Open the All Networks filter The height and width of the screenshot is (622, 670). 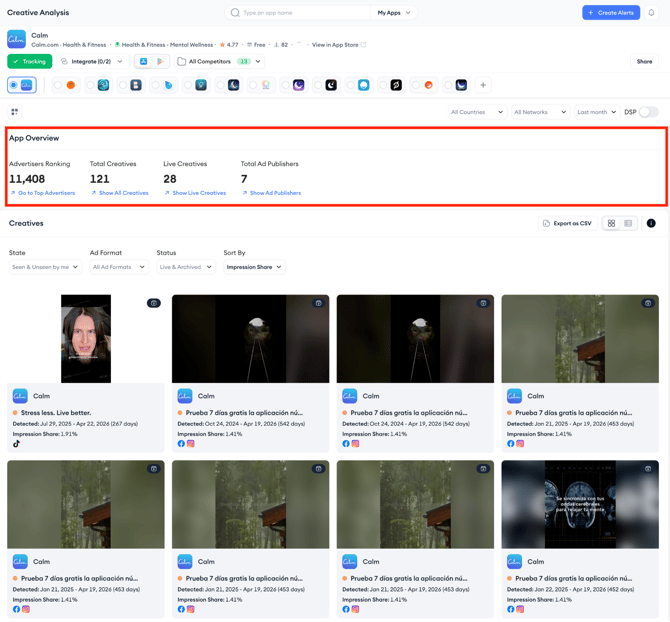pyautogui.click(x=540, y=112)
